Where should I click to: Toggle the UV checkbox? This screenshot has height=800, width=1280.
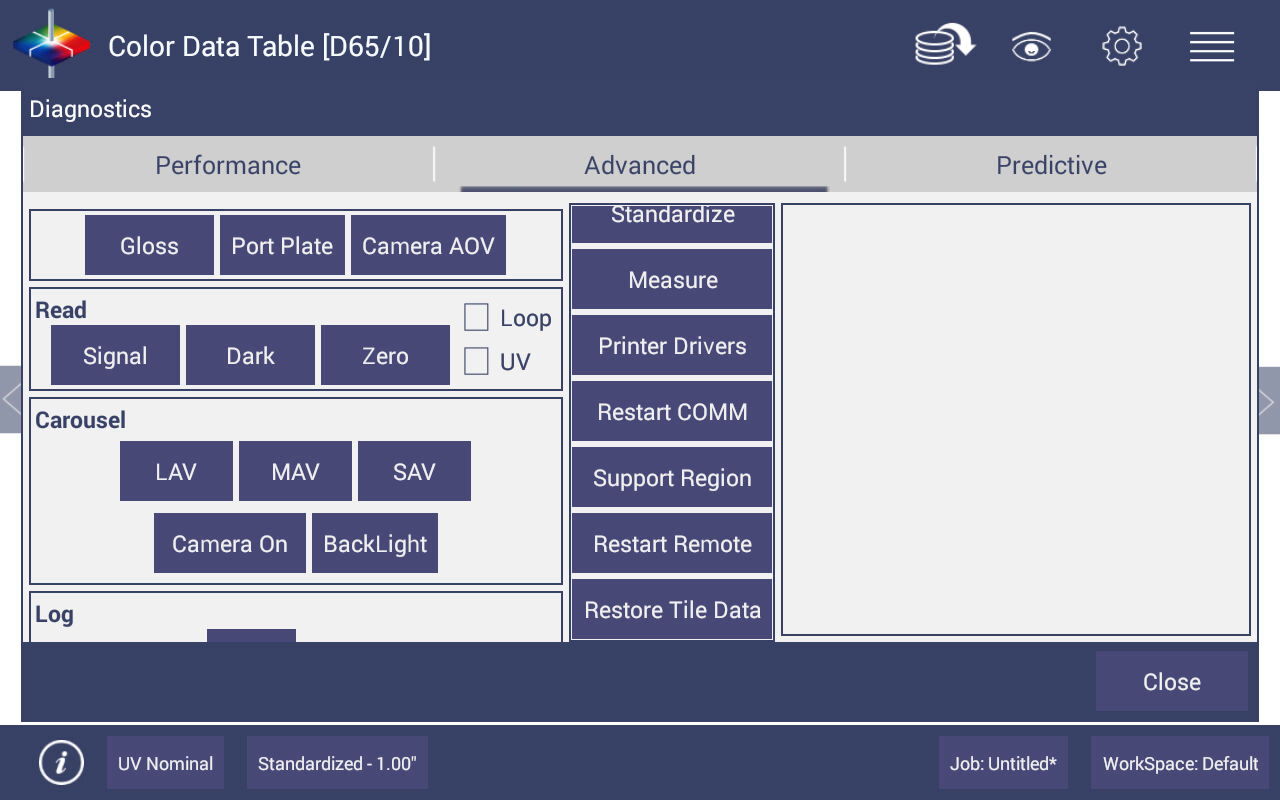coord(476,361)
